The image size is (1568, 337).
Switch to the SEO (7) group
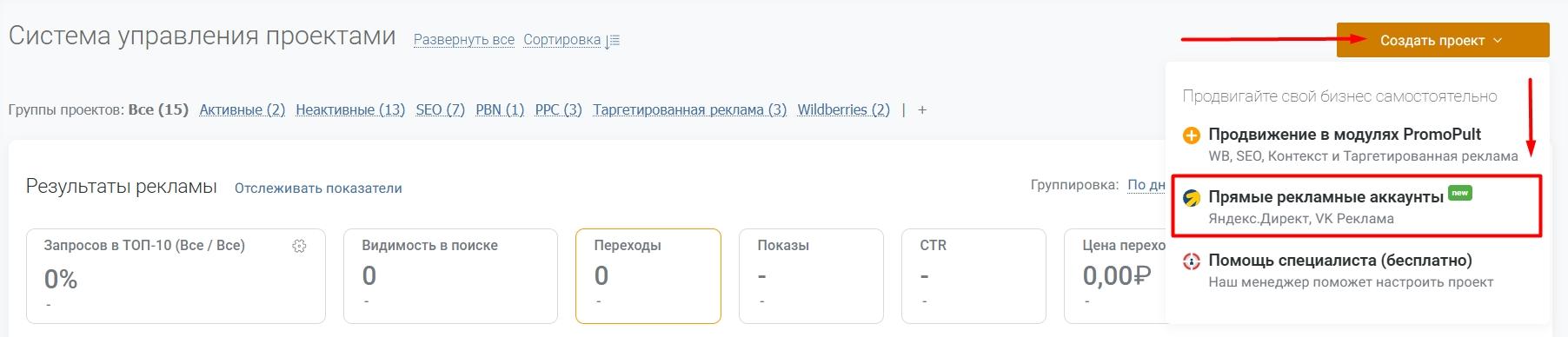pos(440,110)
